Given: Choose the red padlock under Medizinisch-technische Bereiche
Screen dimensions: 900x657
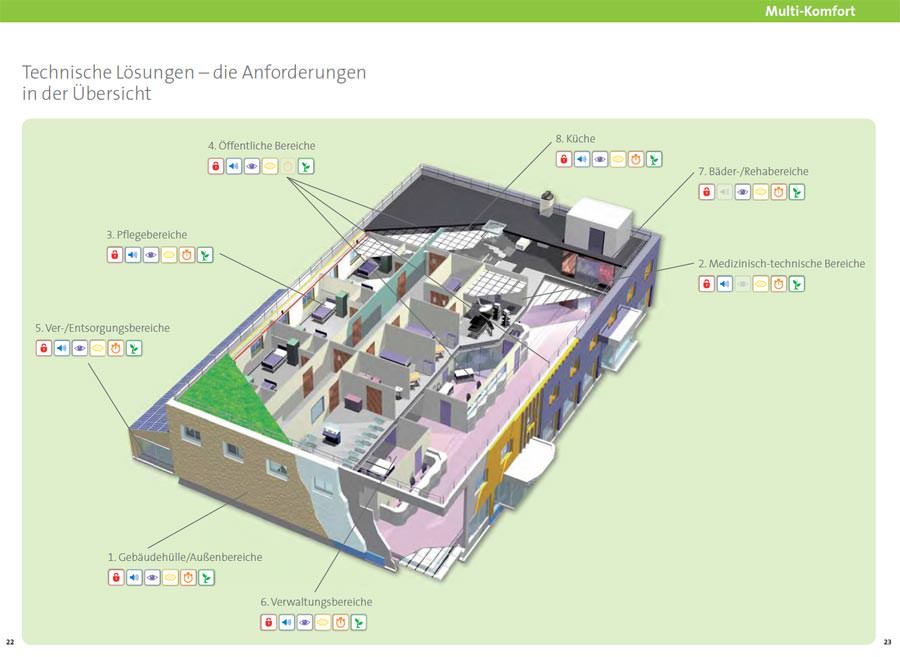Looking at the screenshot, I should 707,283.
